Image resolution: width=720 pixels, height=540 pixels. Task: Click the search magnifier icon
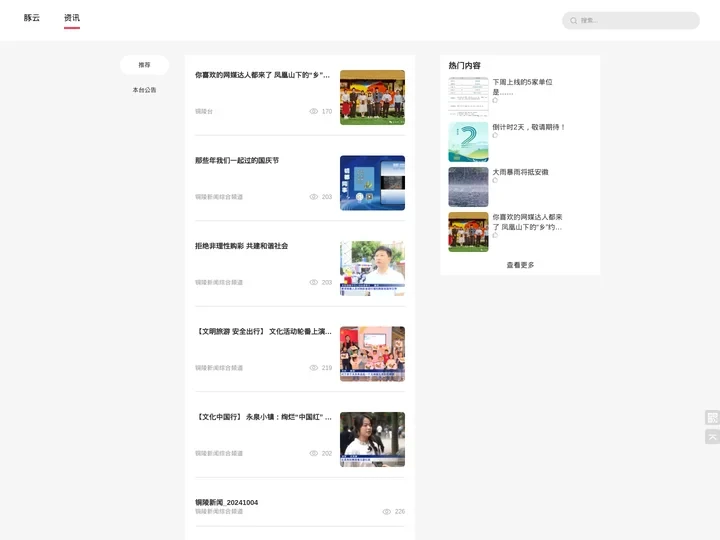(574, 21)
